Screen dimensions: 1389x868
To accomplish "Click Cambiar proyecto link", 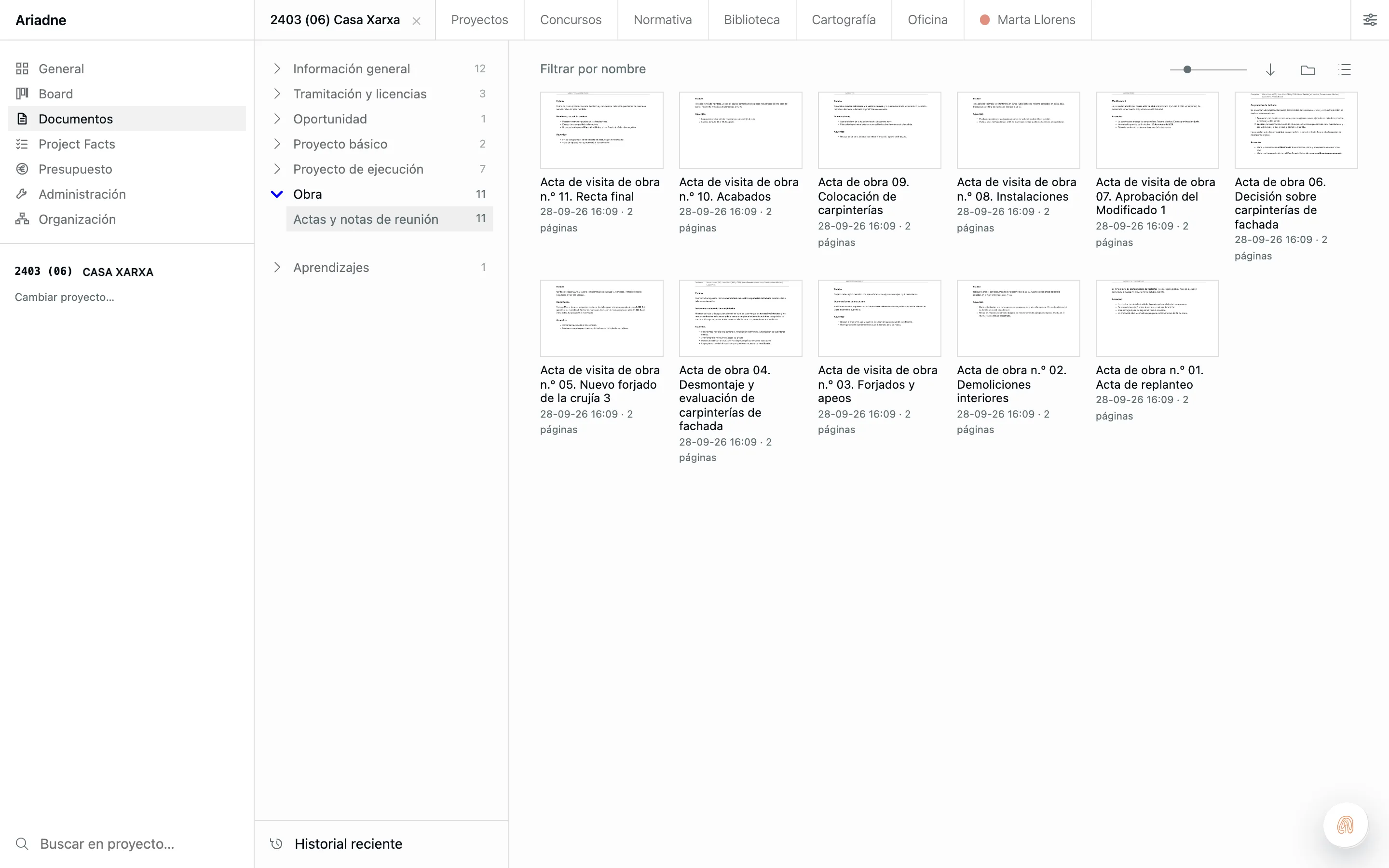I will click(x=64, y=297).
